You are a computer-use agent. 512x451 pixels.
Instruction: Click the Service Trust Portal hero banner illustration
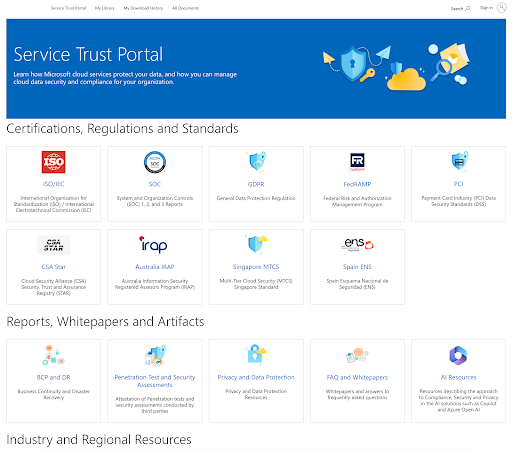pyautogui.click(x=396, y=67)
